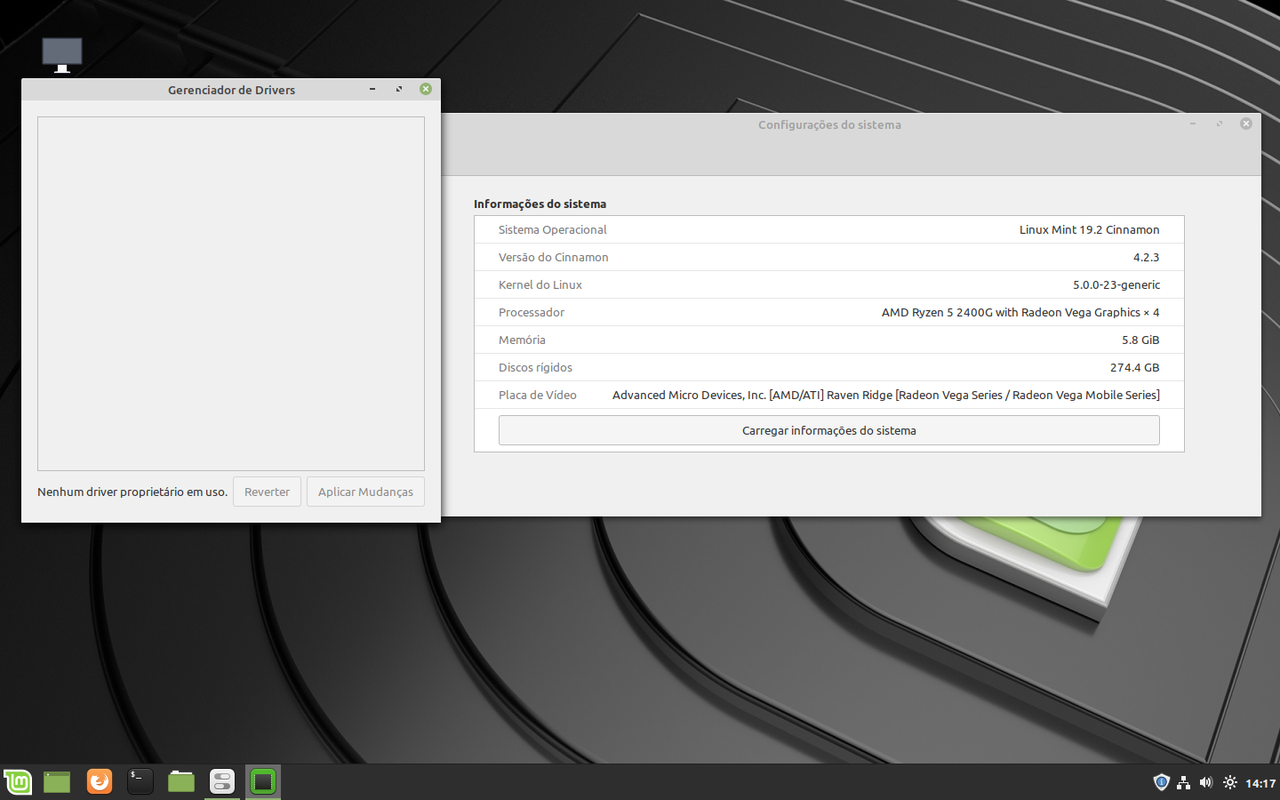The height and width of the screenshot is (800, 1280).
Task: Select the Sistema Operacional label
Action: click(552, 230)
